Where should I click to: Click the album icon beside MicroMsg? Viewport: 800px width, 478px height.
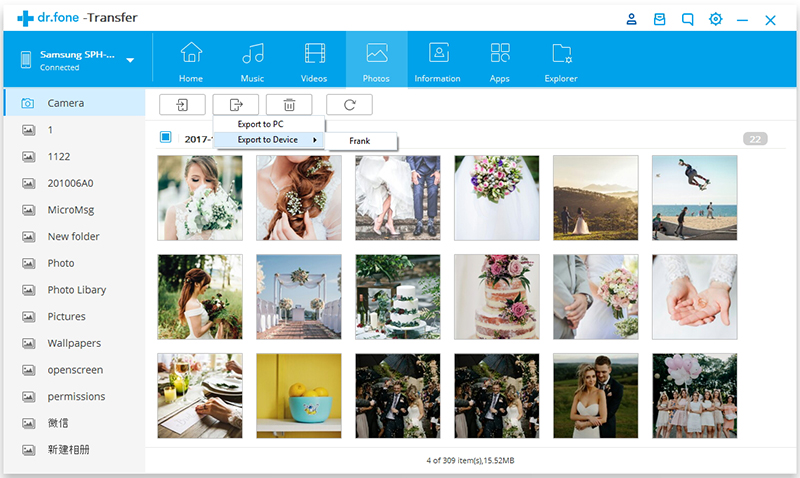point(29,210)
